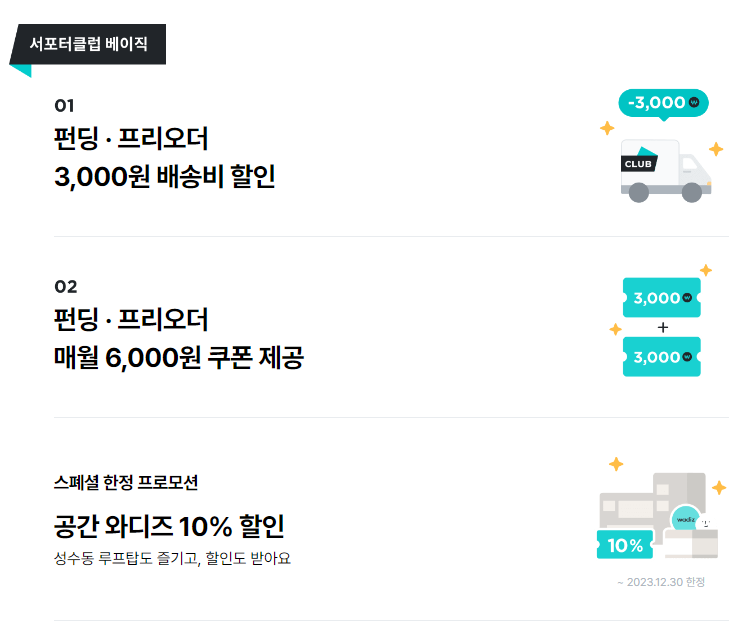Click the 02 benefit number
The width and height of the screenshot is (746, 624).
[65, 287]
